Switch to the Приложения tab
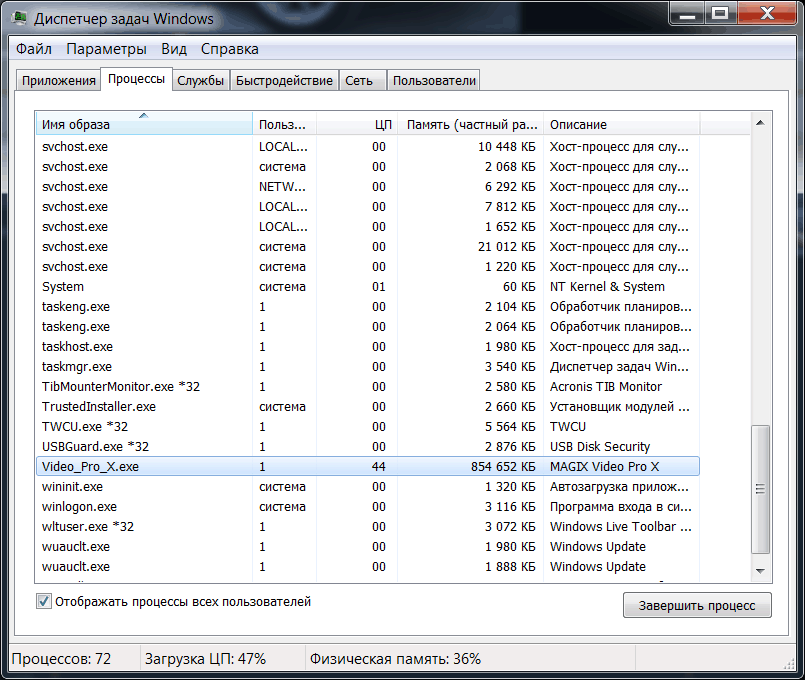 (x=59, y=81)
